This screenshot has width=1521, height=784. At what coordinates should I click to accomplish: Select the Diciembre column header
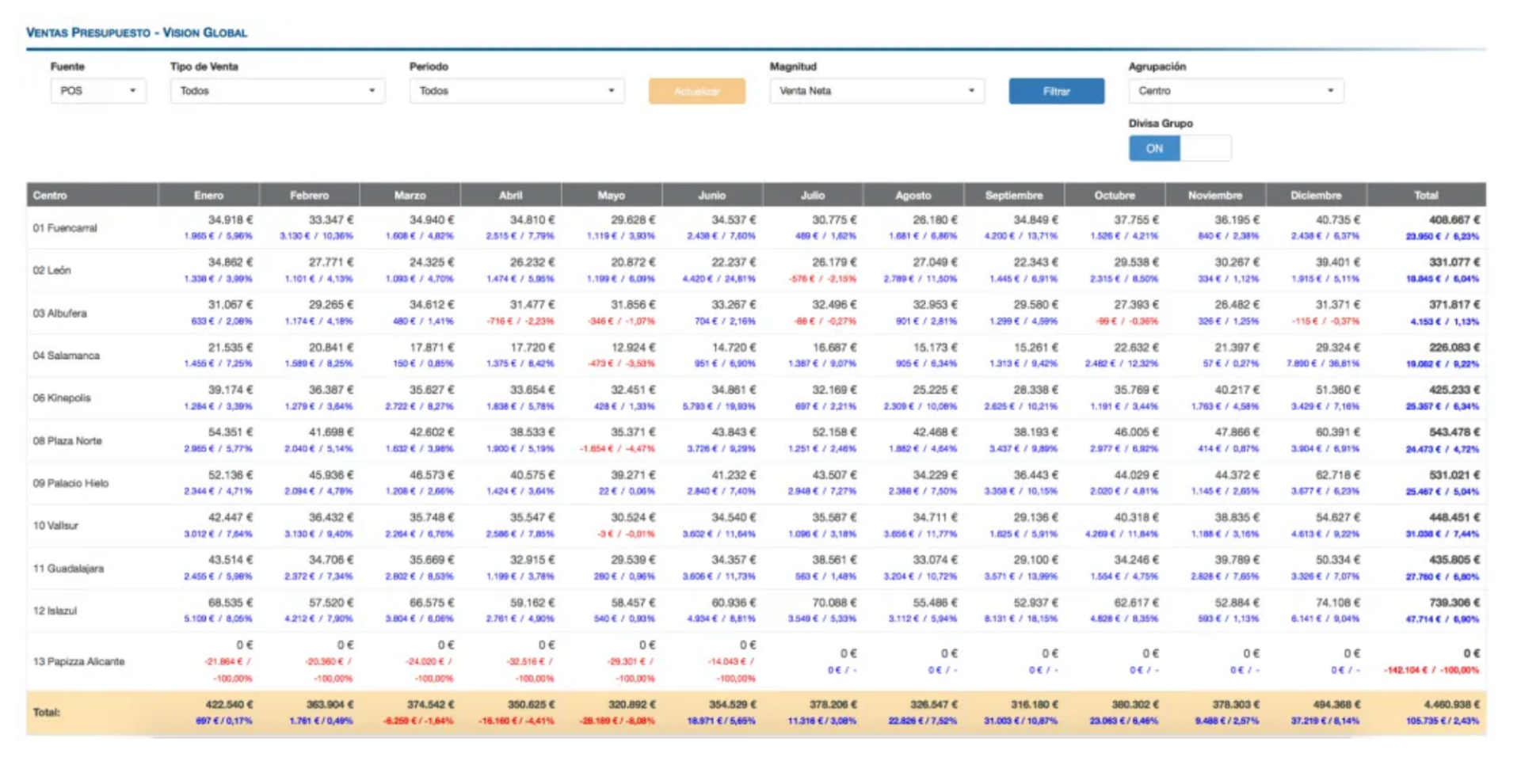pos(1316,195)
